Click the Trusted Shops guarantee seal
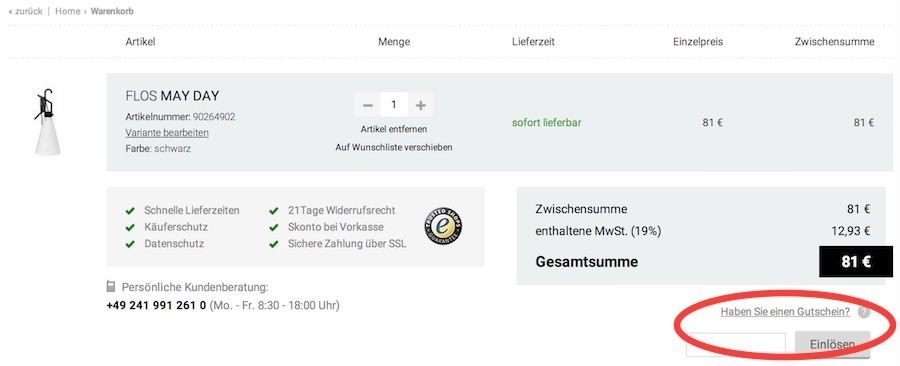Screen dimensions: 900x366 443,227
